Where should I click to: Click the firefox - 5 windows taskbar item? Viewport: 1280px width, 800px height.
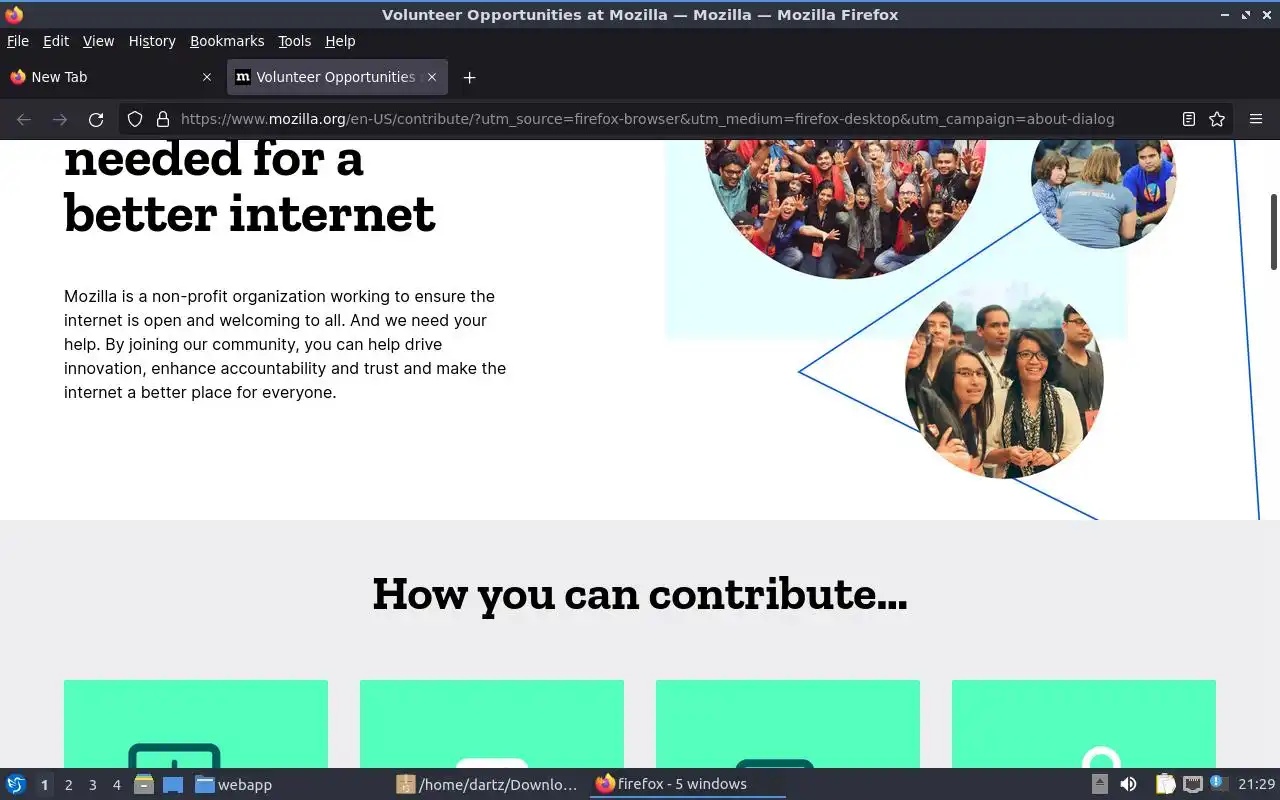pos(688,784)
